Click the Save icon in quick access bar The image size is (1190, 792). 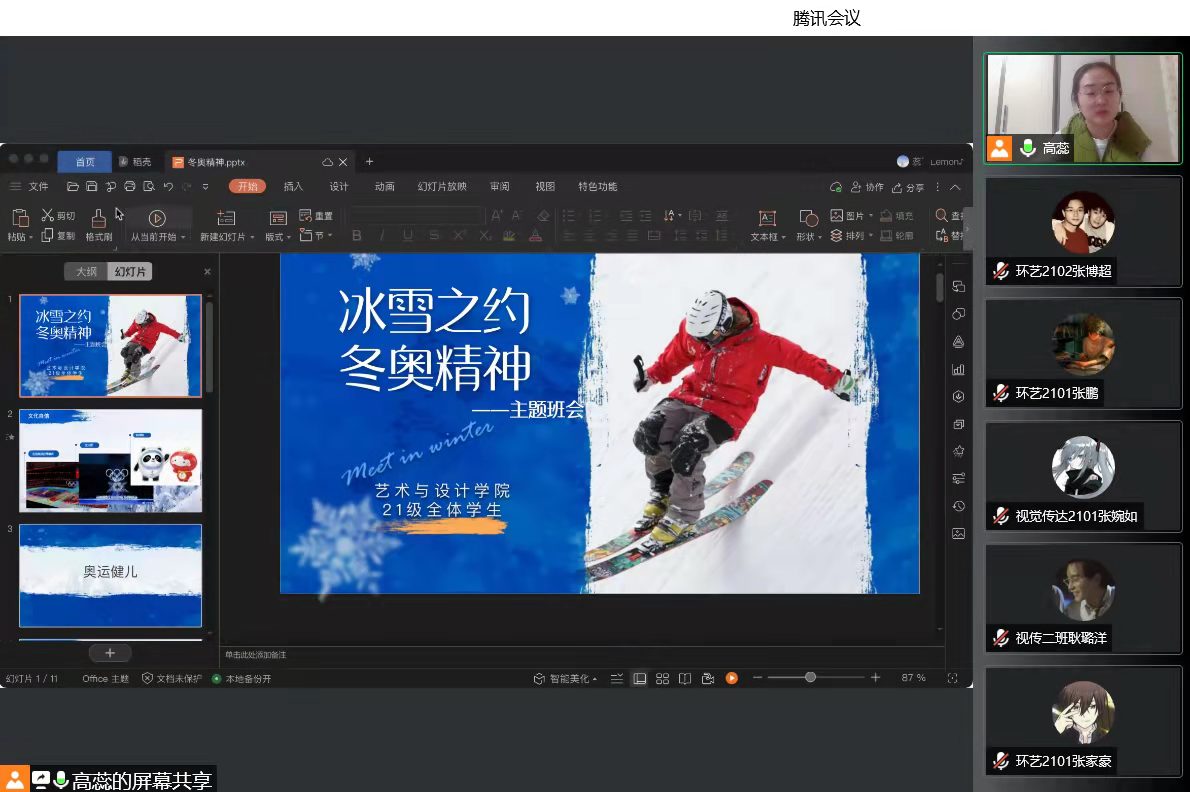coord(91,187)
